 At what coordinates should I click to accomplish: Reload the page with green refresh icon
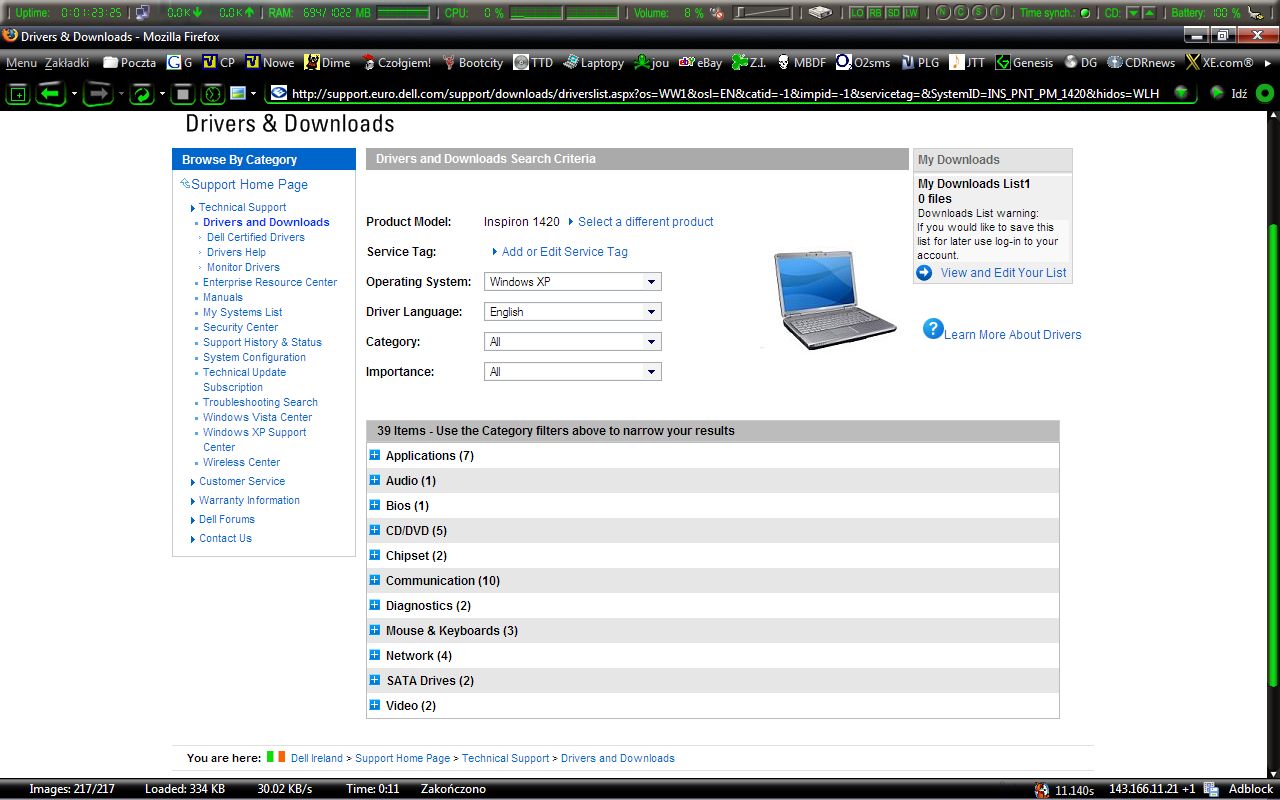(143, 94)
